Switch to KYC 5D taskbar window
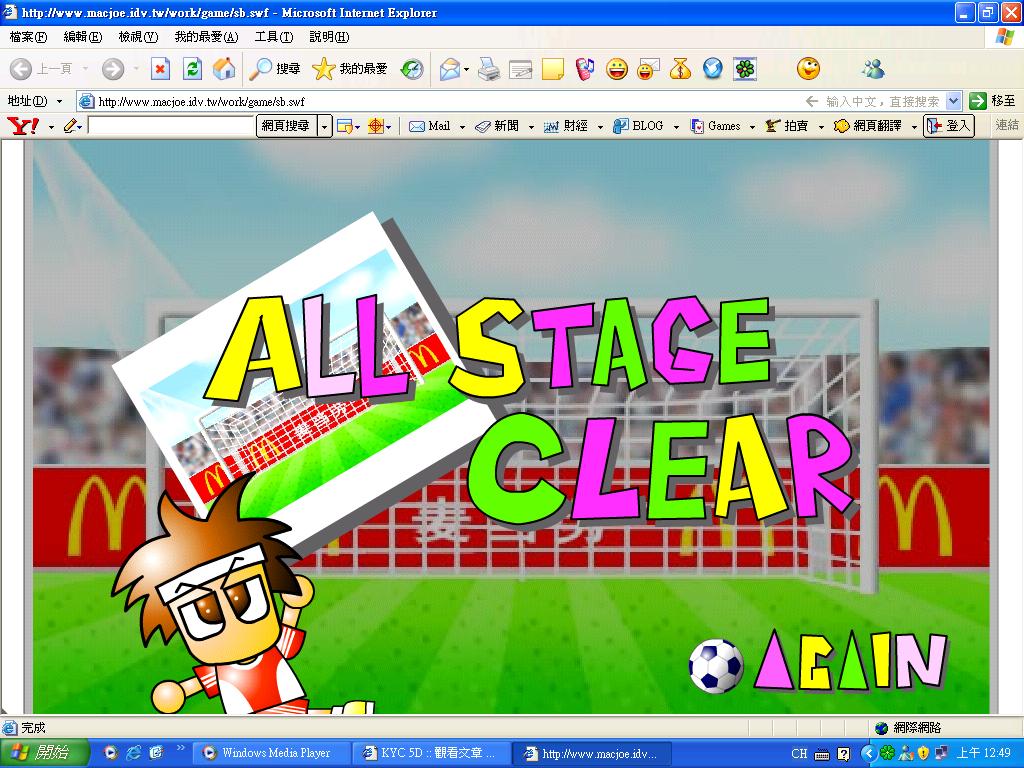 pos(432,753)
